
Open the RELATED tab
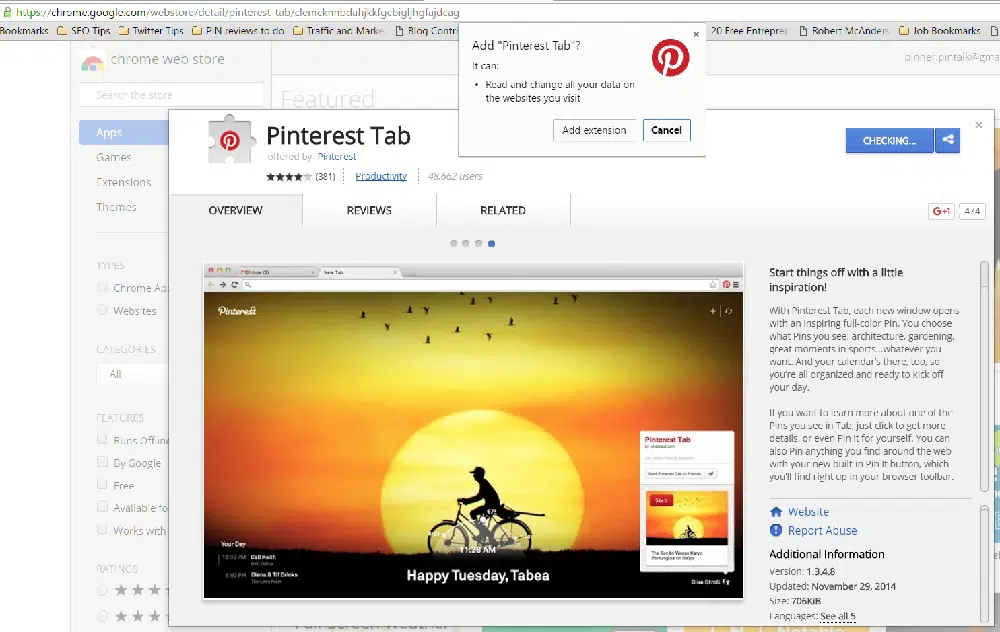503,211
